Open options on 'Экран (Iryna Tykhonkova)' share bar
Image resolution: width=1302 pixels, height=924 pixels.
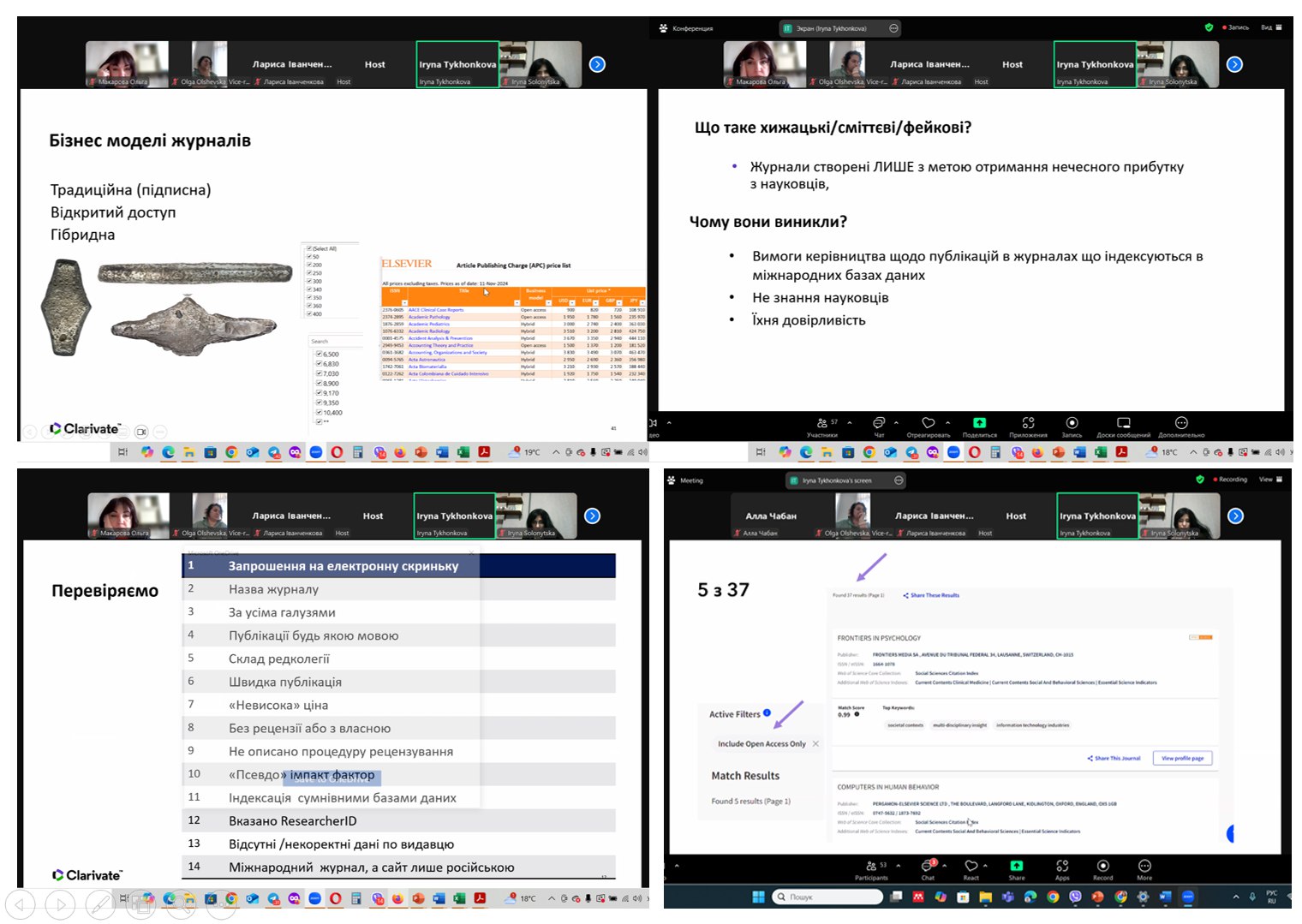894,28
